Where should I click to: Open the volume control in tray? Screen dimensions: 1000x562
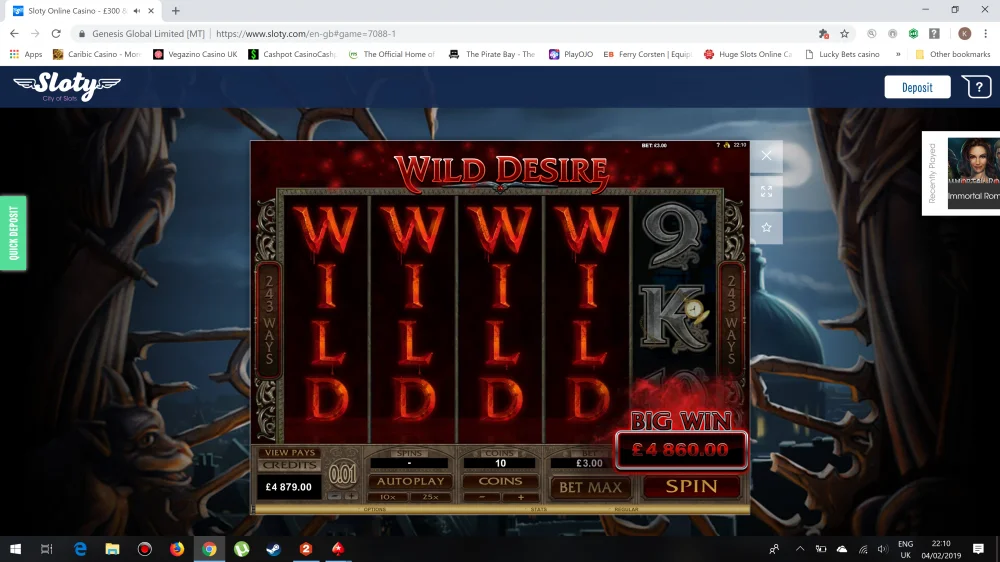[883, 549]
